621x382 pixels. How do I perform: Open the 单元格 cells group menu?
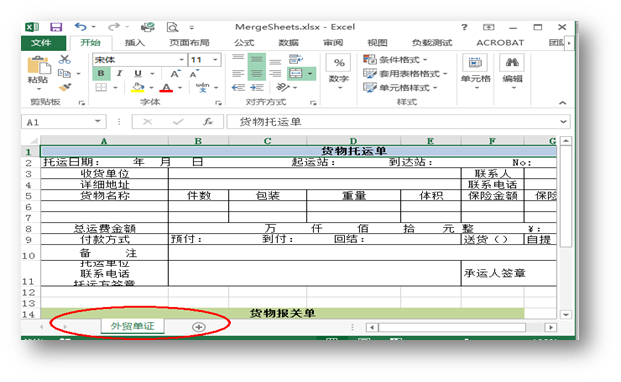[x=475, y=71]
